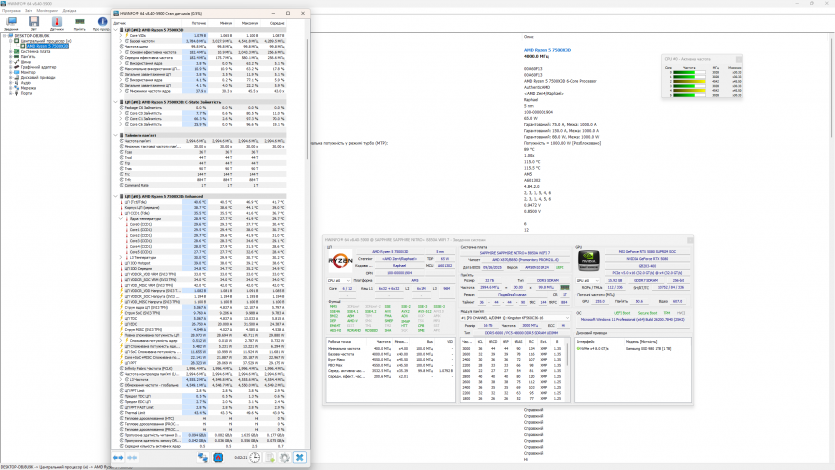
Task: Click the Memory (Пам'ять) toolbar icon
Action: click(x=81, y=22)
